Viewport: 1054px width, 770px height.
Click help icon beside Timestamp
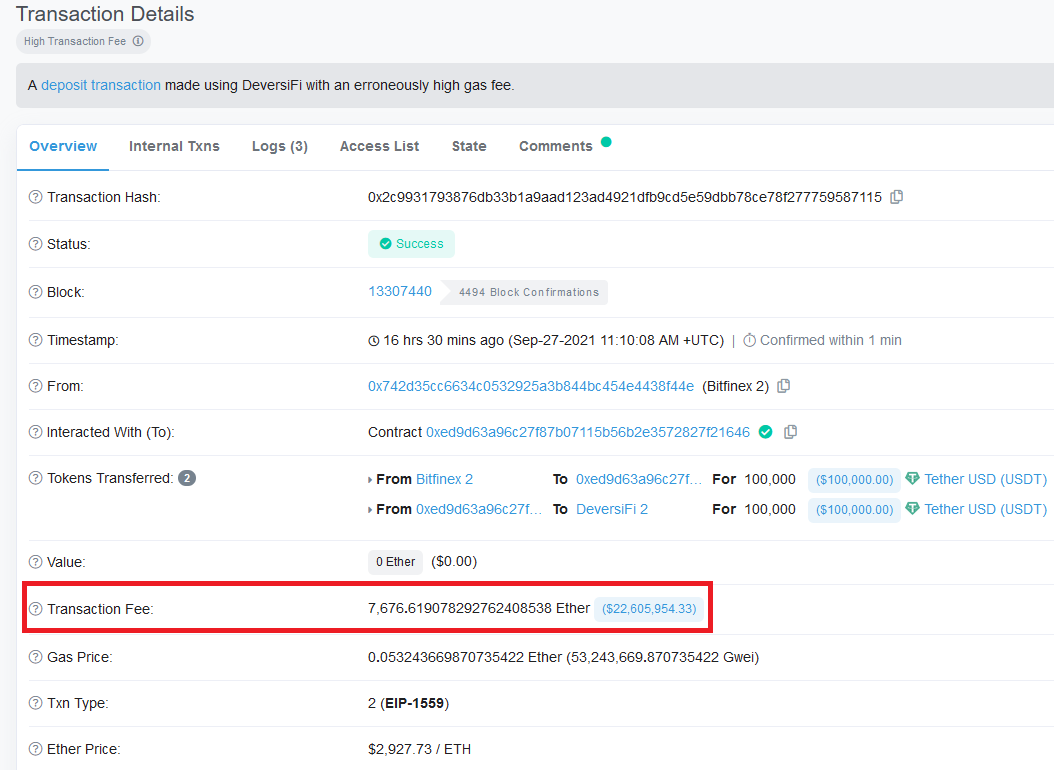click(x=36, y=340)
